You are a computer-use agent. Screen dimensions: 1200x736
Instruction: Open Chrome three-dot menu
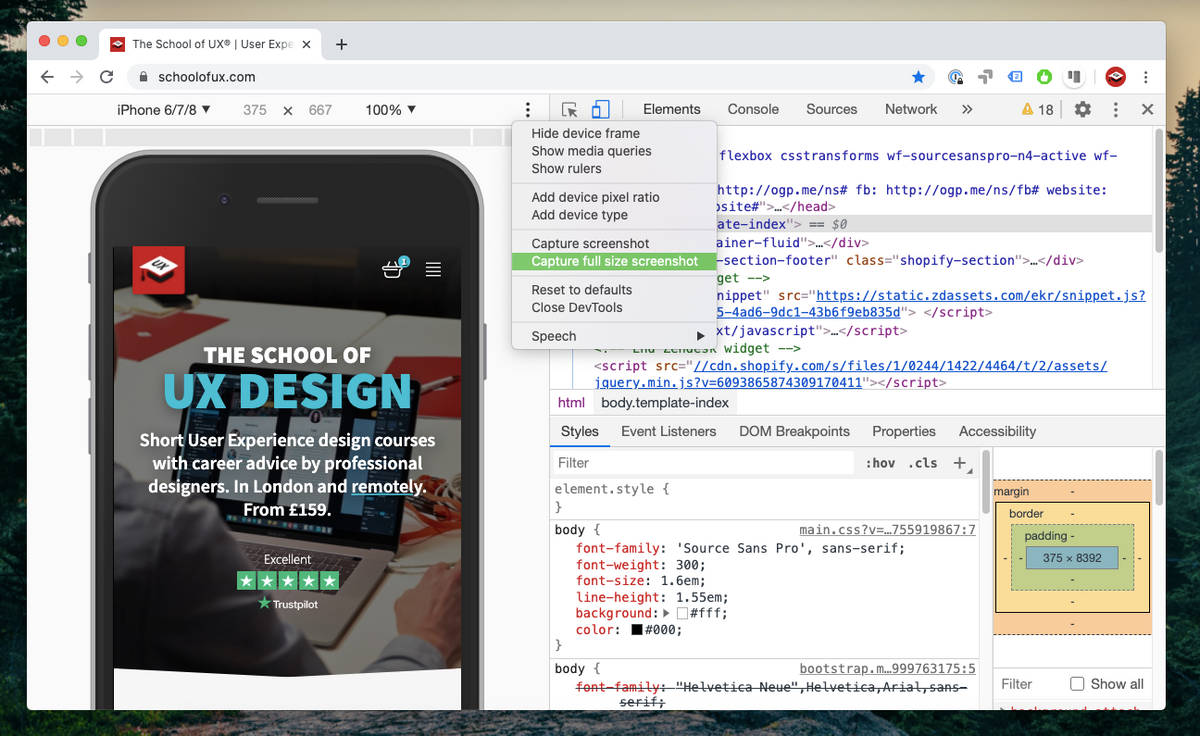[1146, 77]
